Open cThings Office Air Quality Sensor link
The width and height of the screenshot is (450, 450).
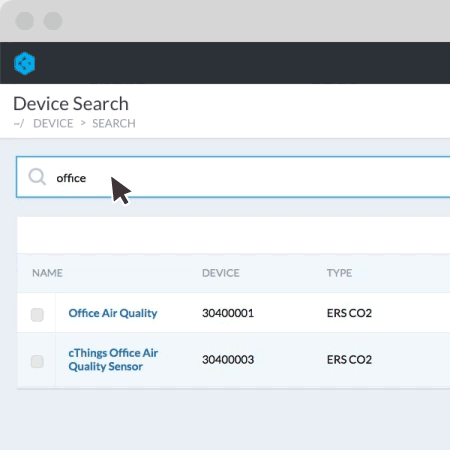tap(113, 360)
